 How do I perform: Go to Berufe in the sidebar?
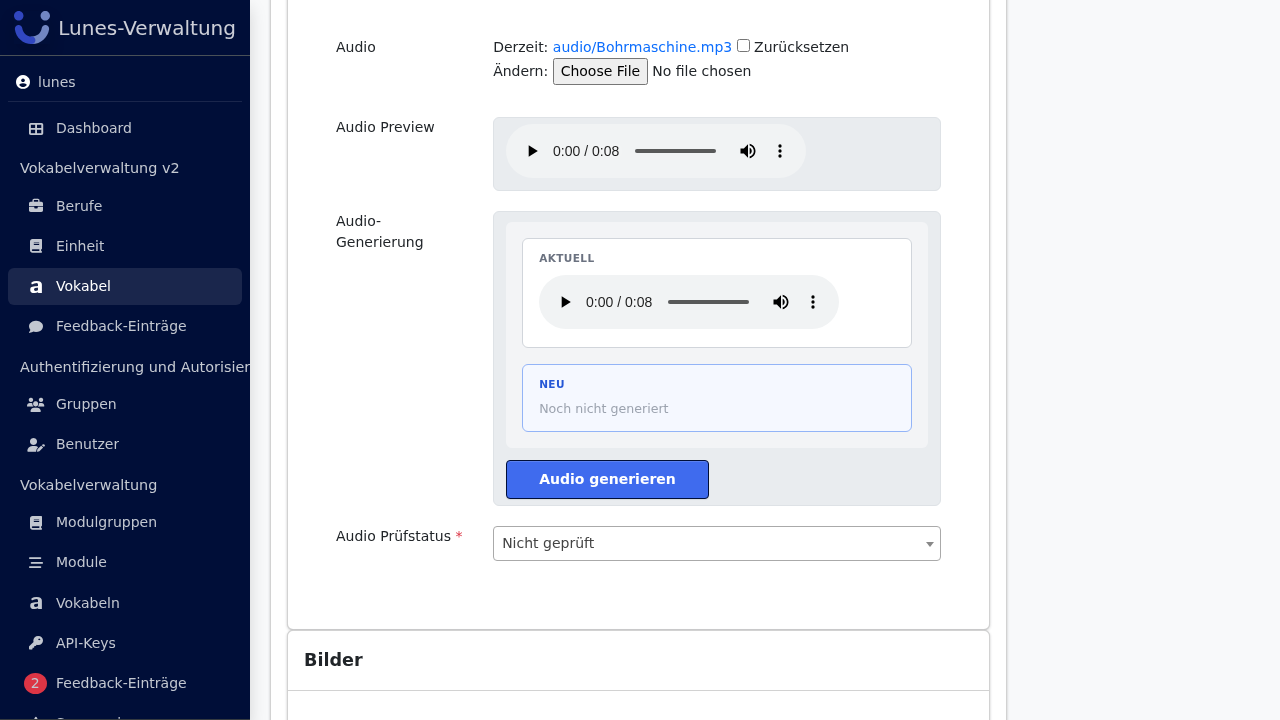click(x=125, y=206)
